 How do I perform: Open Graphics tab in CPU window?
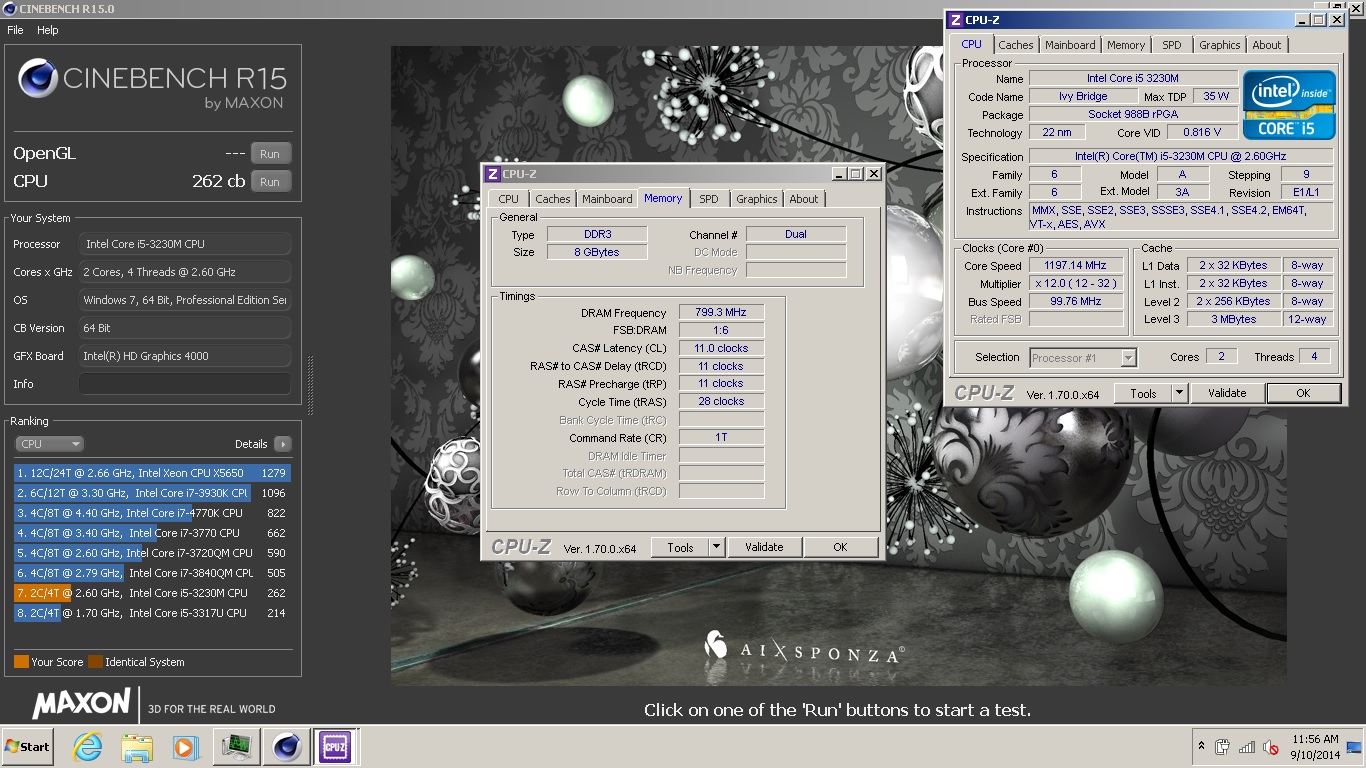click(x=1220, y=45)
